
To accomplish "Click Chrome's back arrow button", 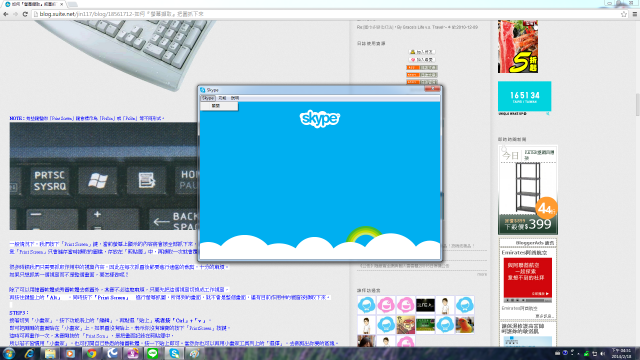I will (x=6, y=14).
